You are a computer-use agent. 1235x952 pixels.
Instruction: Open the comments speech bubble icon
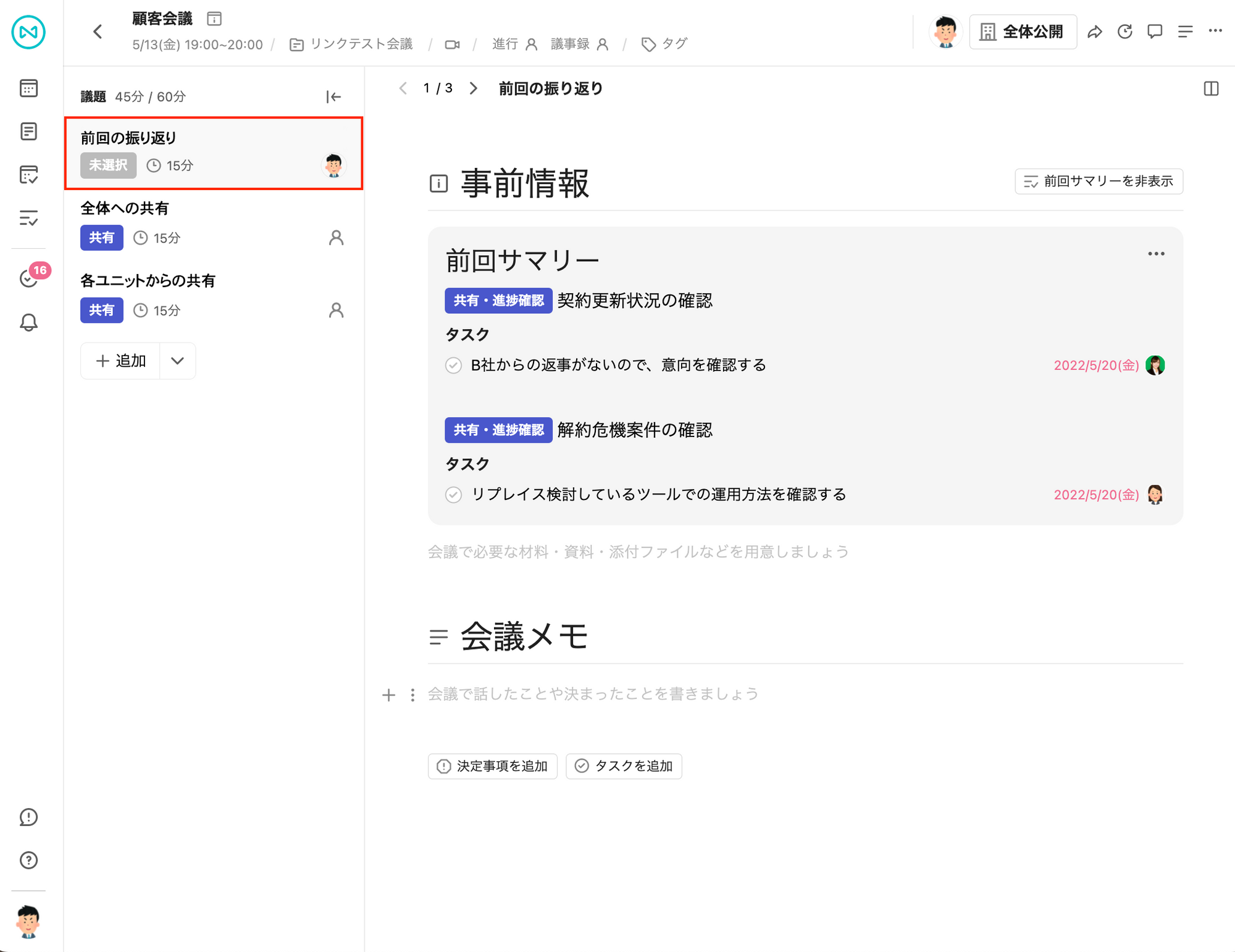point(1155,31)
